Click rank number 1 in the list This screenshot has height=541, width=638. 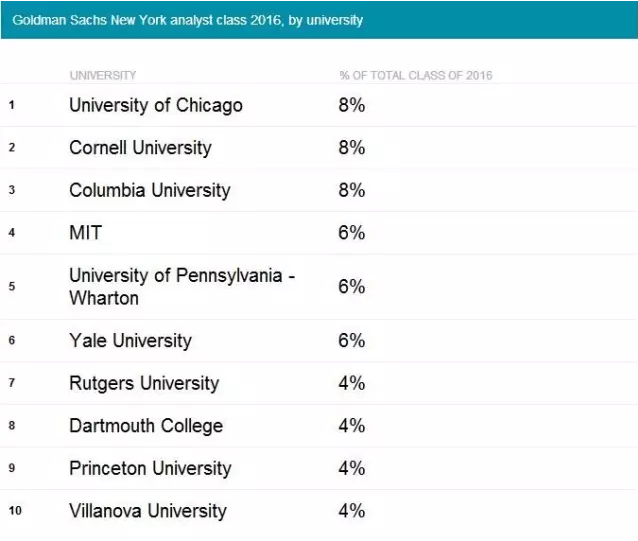point(11,105)
